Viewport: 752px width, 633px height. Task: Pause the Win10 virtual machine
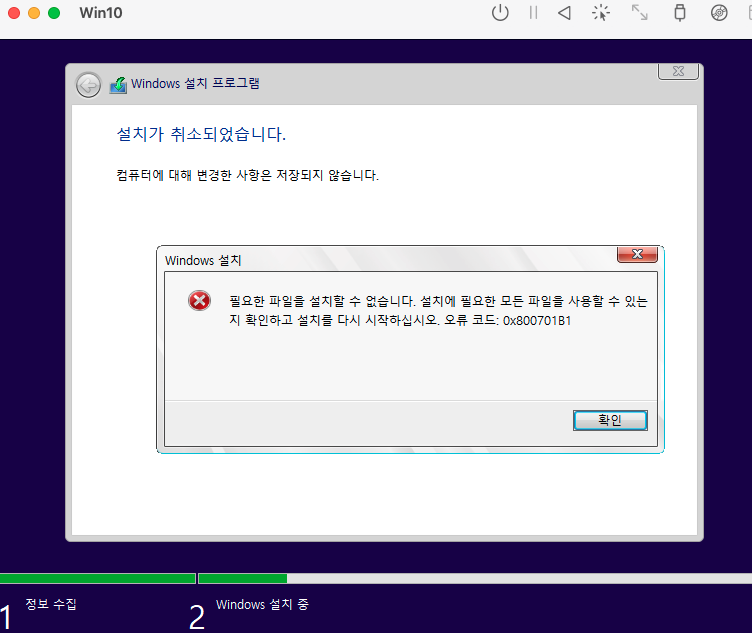click(x=533, y=13)
